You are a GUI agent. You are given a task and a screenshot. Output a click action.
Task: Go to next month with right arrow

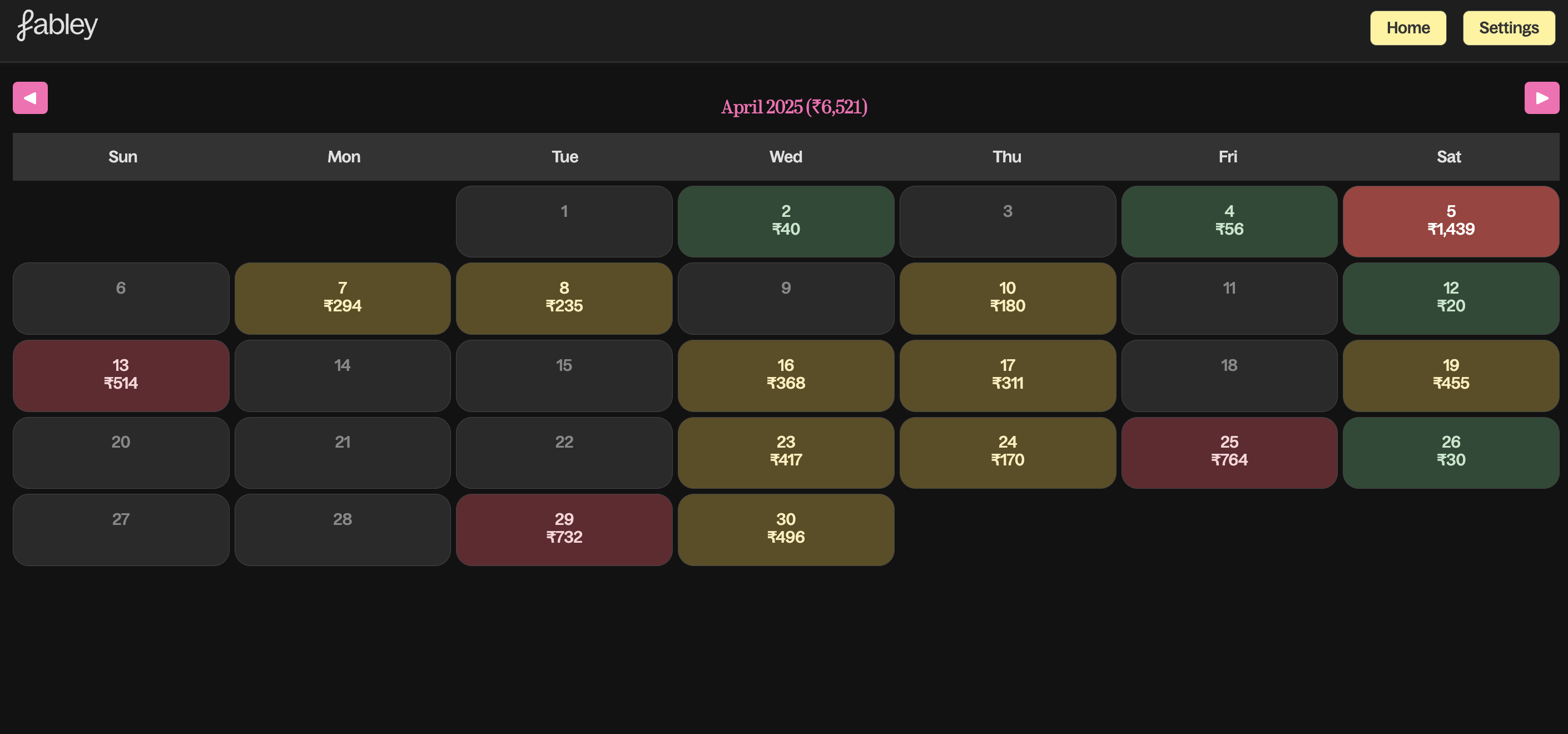click(x=1541, y=98)
